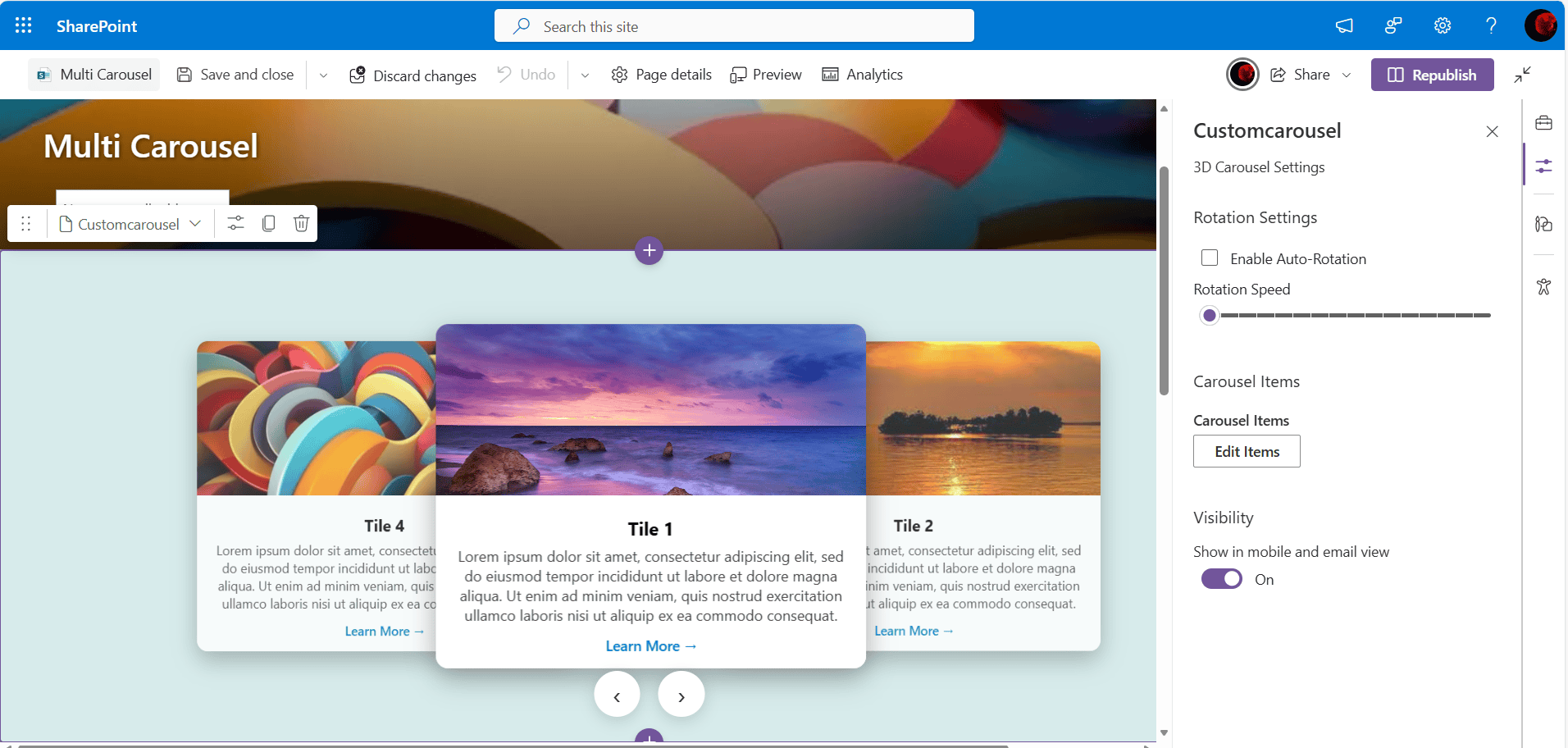
Task: Delete the Customcarousel web part
Action: click(x=301, y=224)
